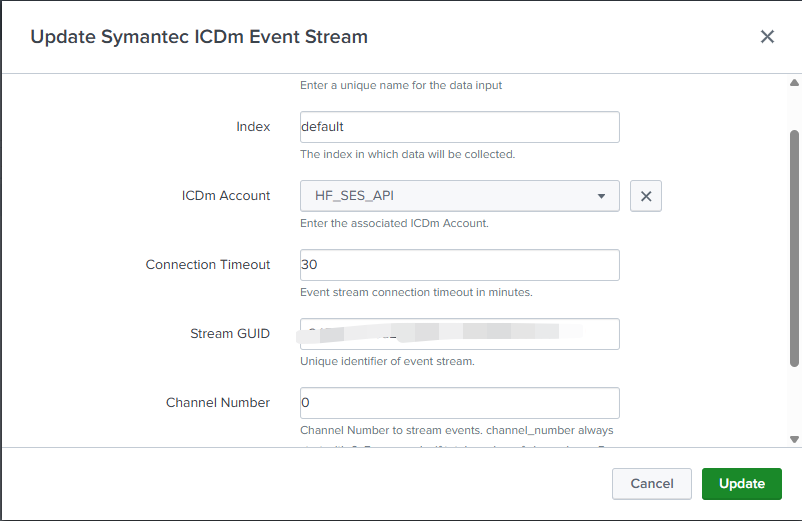Click into the Index input field
This screenshot has width=802, height=521.
point(459,127)
